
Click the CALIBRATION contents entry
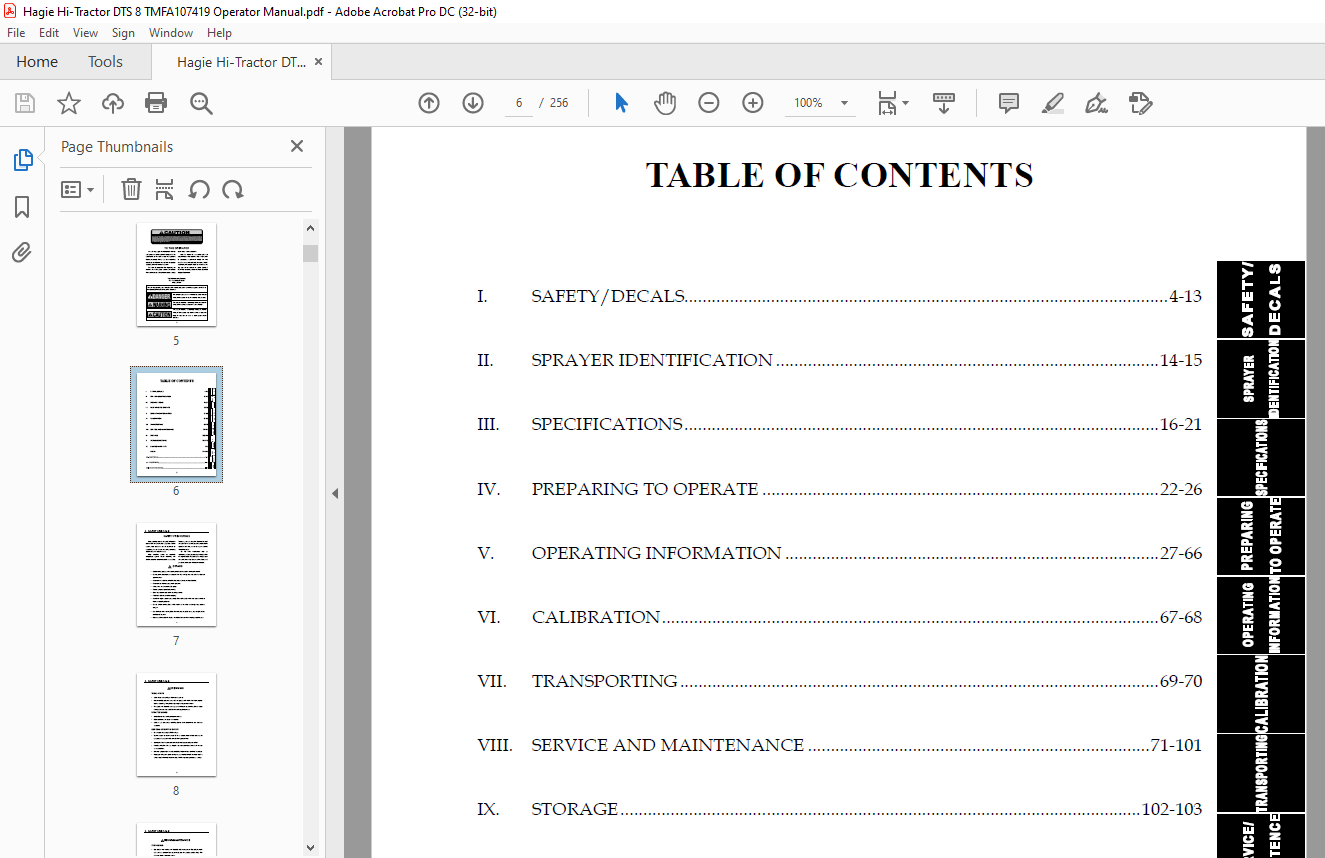coord(839,617)
